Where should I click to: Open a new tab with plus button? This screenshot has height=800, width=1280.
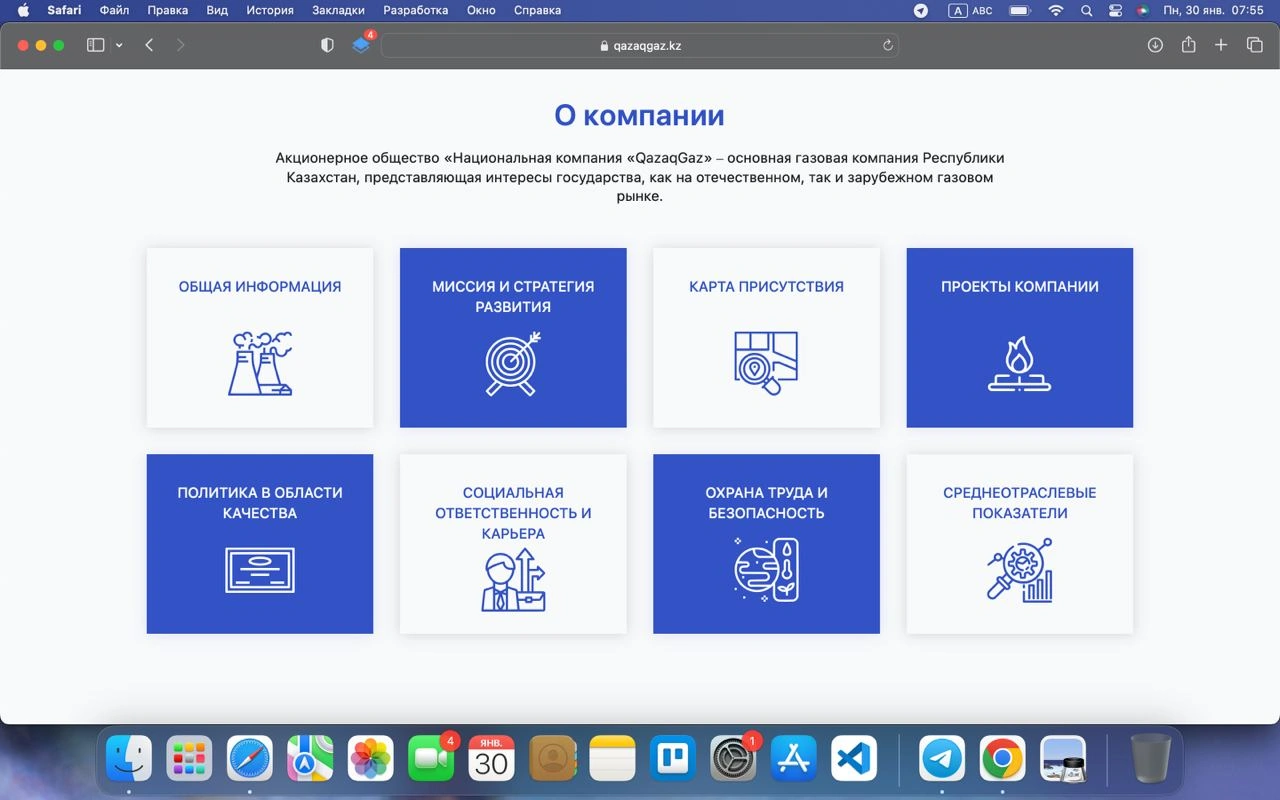click(1221, 45)
